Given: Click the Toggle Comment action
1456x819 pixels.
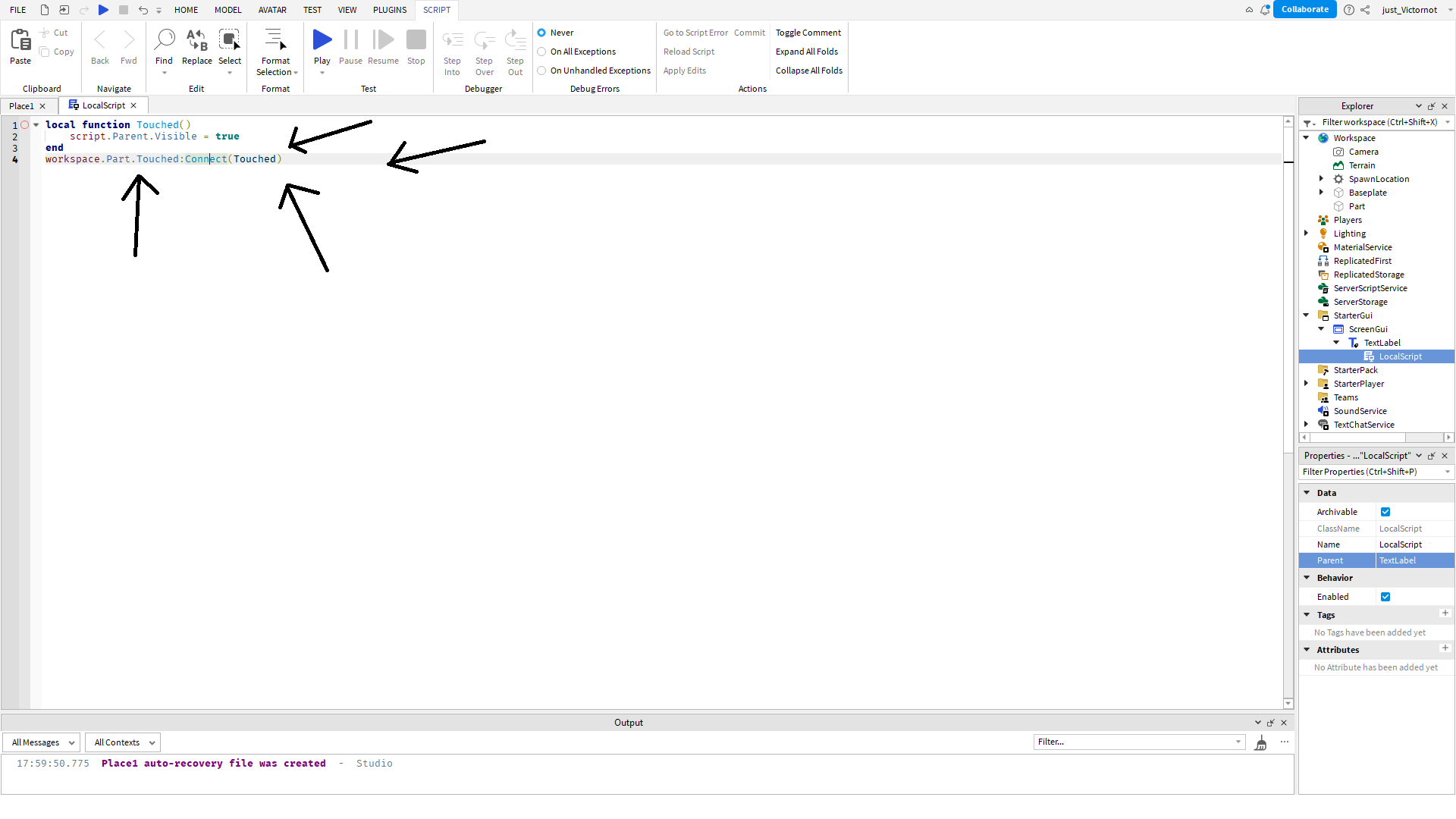Looking at the screenshot, I should (808, 33).
